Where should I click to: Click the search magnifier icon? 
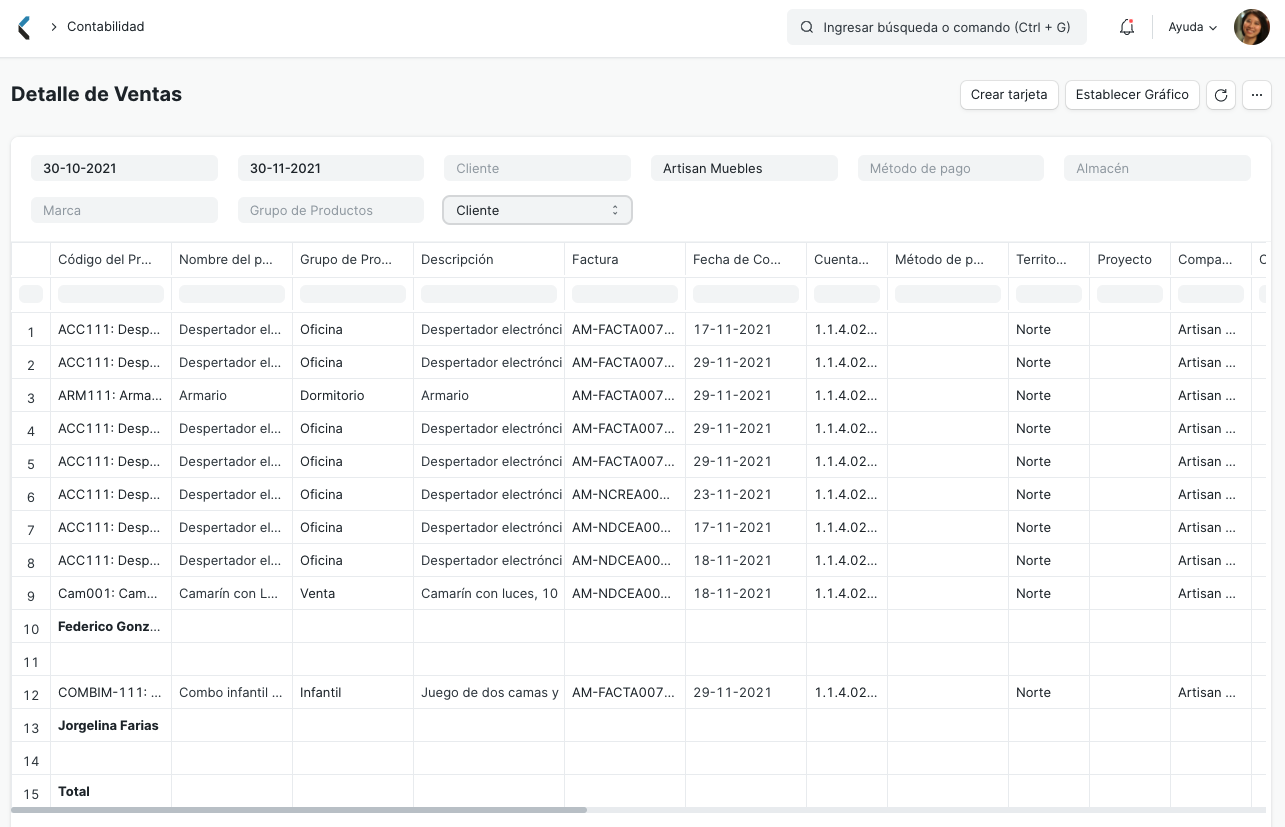(807, 27)
